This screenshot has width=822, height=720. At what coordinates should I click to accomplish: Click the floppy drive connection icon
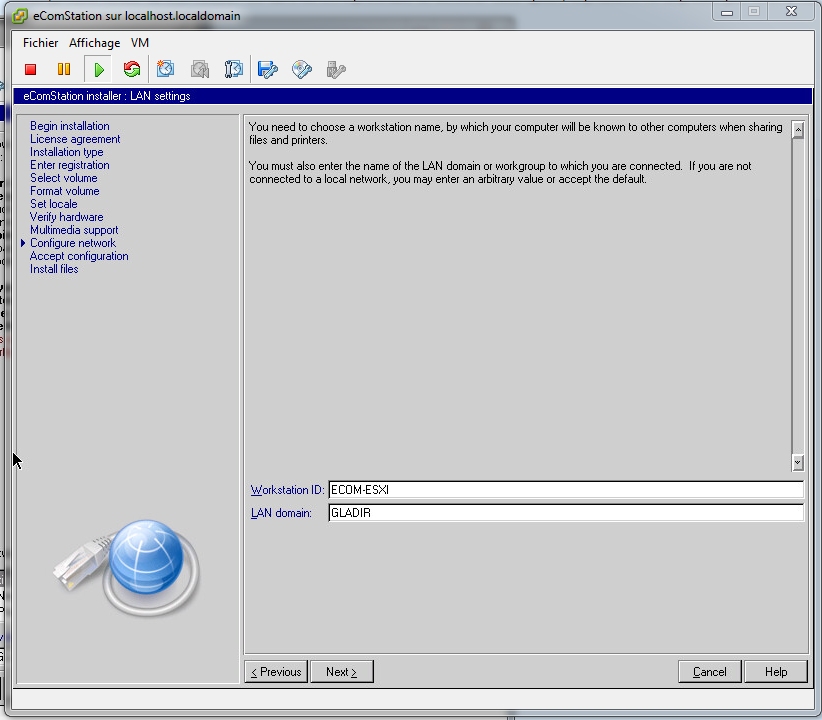pyautogui.click(x=267, y=69)
